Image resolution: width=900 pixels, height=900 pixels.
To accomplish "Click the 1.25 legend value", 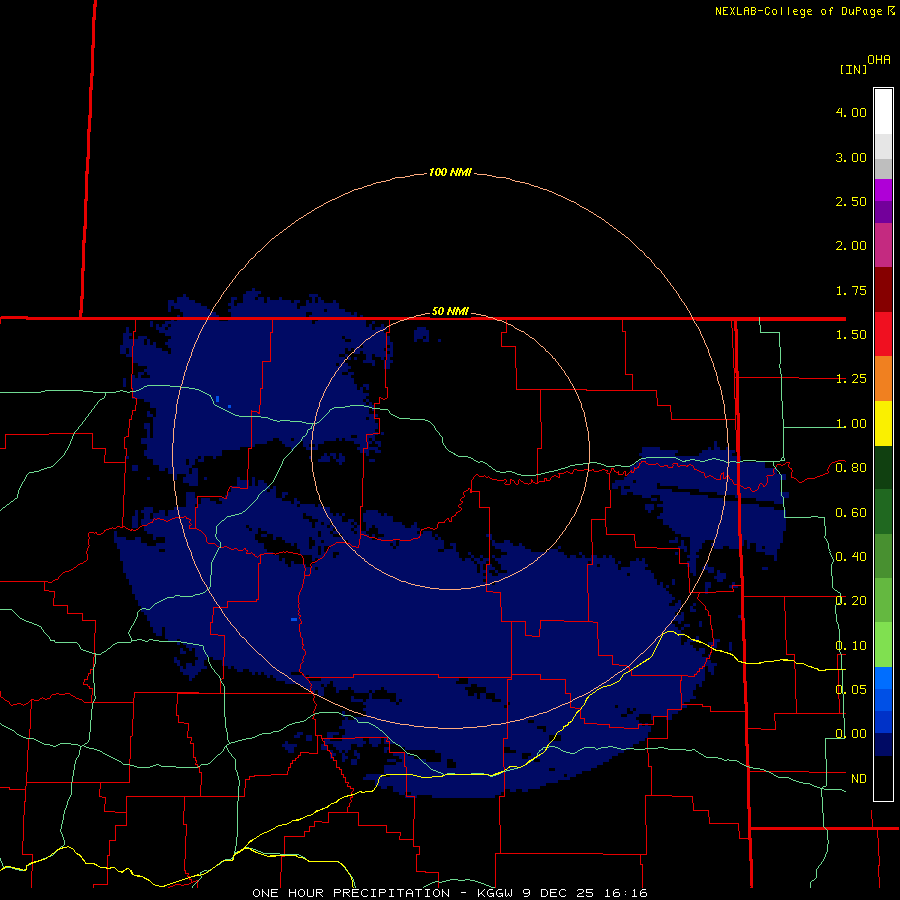I will point(851,379).
